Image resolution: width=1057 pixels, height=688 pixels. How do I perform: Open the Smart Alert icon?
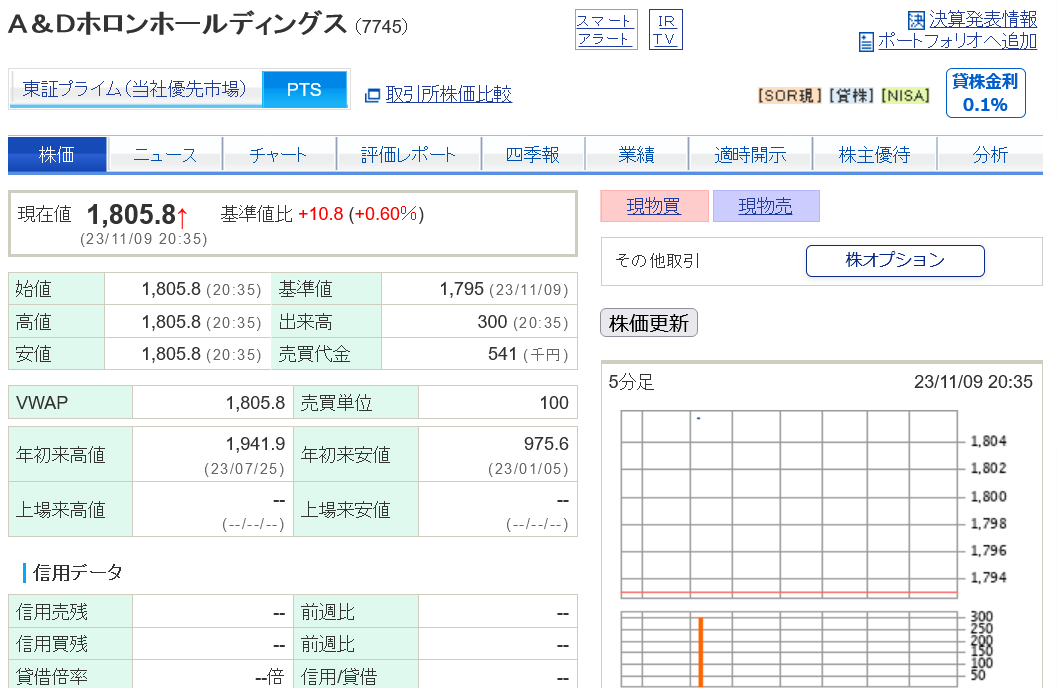606,30
